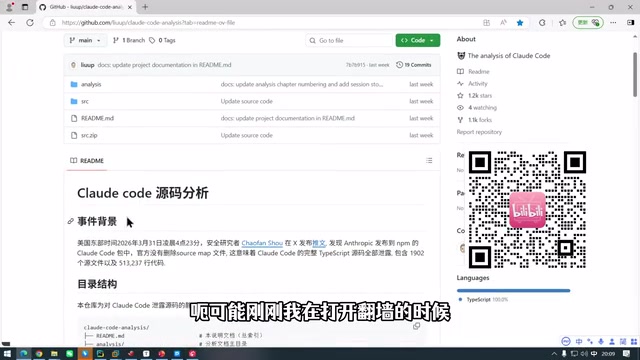The height and width of the screenshot is (360, 640).
Task: Open the 1.1k forks link
Action: pos(480,120)
